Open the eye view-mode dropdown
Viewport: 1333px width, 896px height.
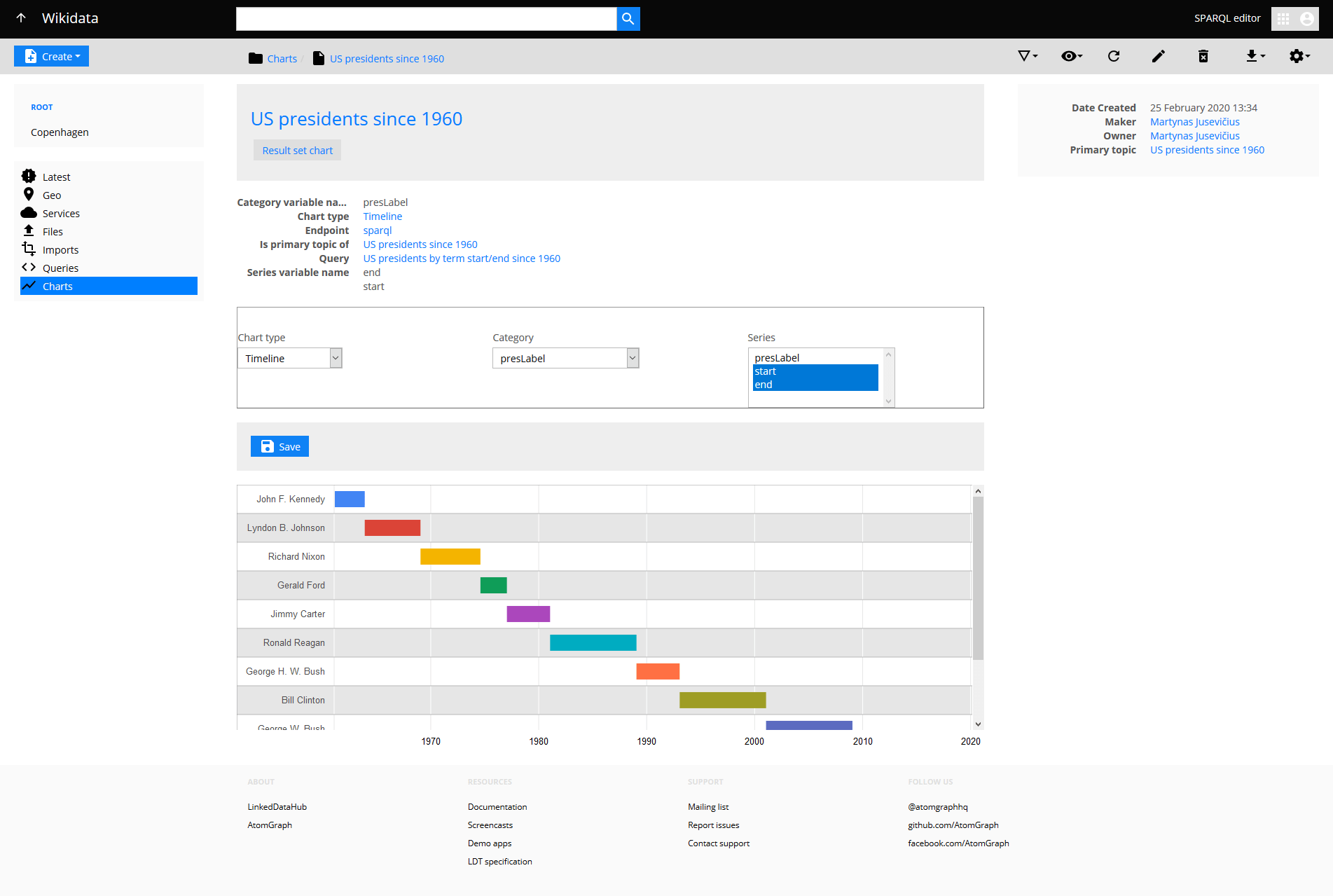(x=1072, y=56)
